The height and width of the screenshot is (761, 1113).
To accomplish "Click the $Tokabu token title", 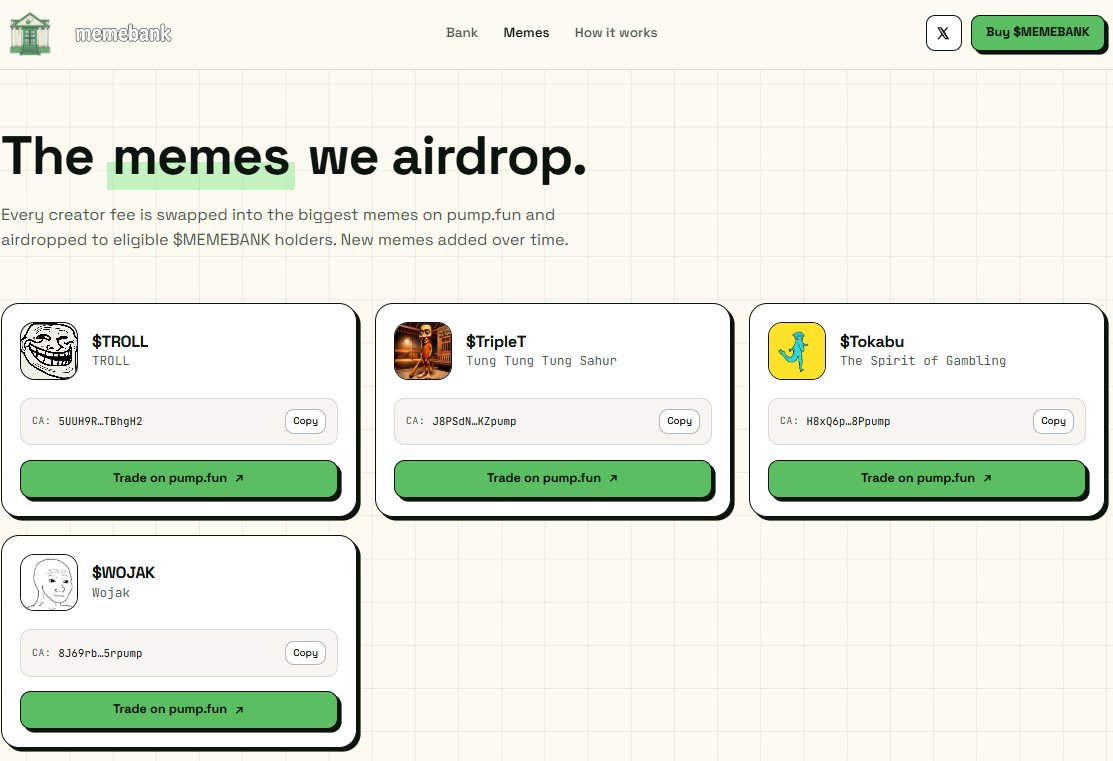I will [872, 341].
